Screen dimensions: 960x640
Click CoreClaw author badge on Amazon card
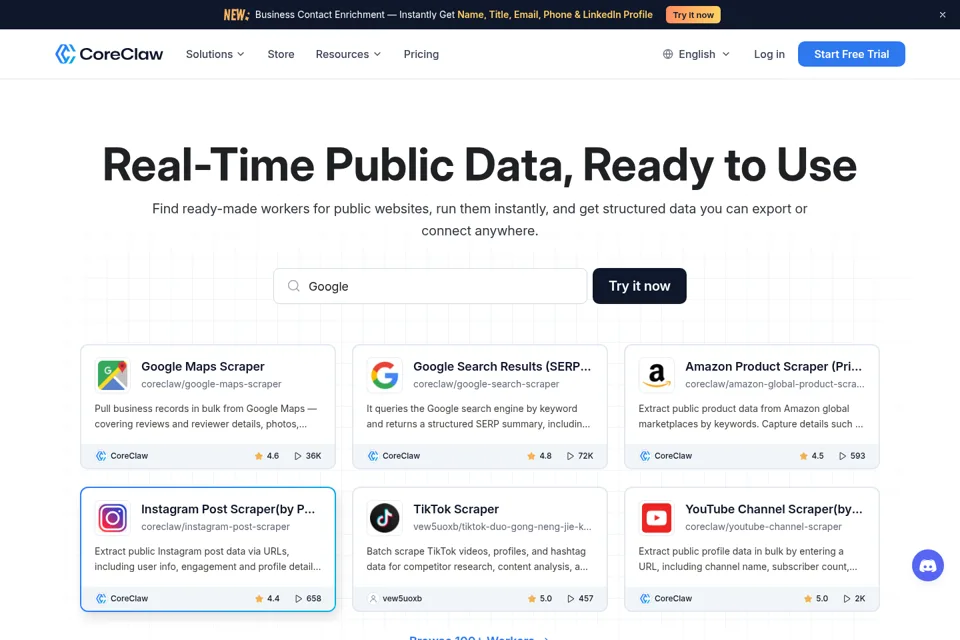tap(666, 456)
